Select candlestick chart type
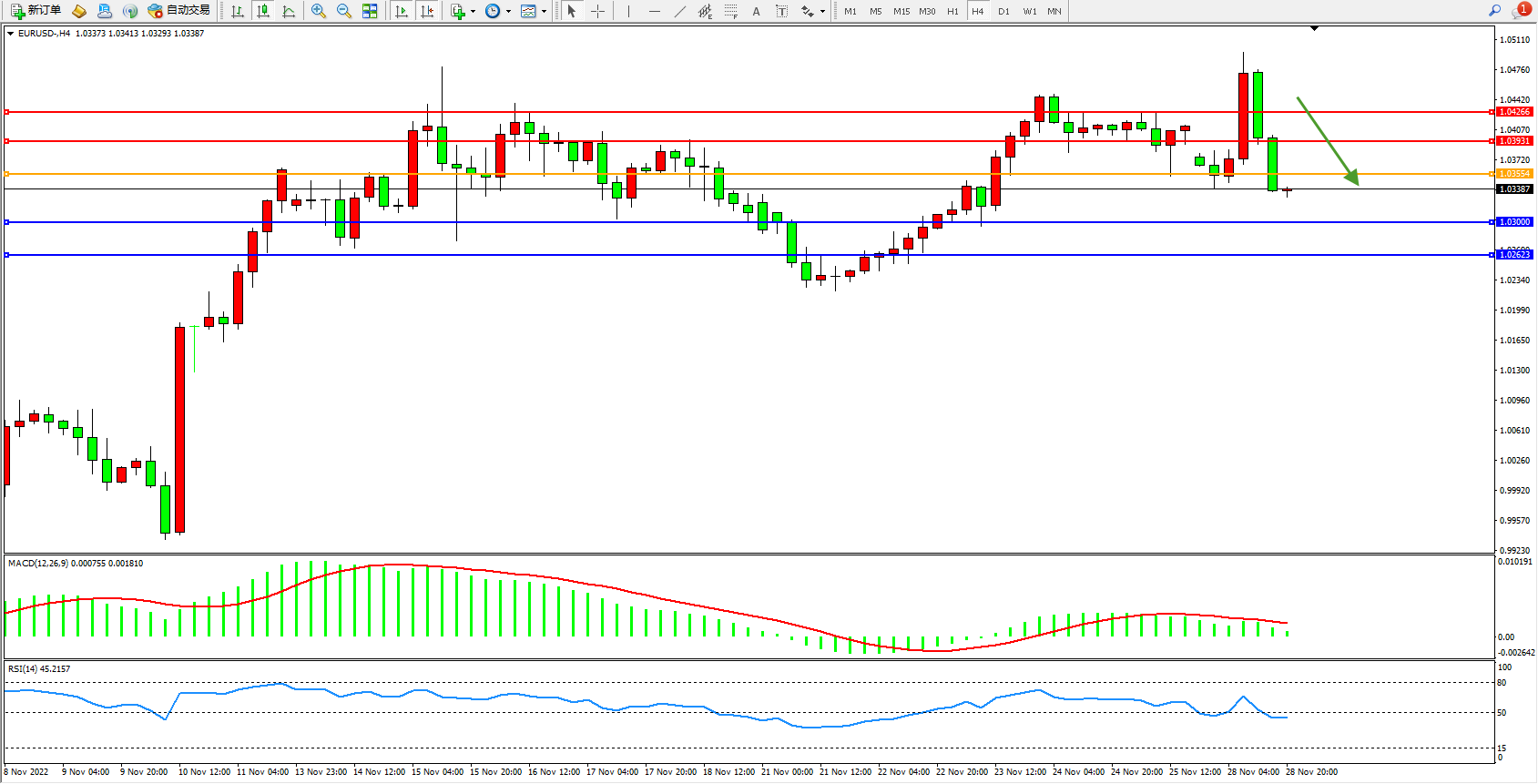1538x784 pixels. pyautogui.click(x=263, y=11)
